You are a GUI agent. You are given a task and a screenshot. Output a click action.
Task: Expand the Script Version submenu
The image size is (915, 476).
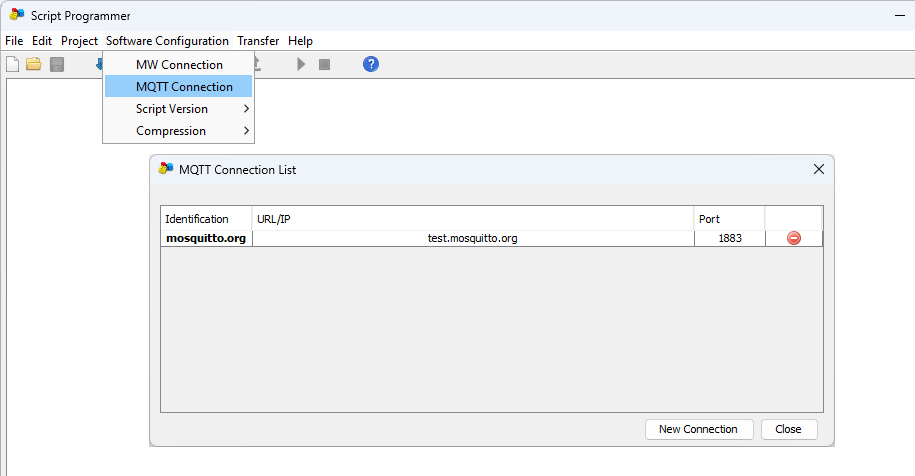178,109
